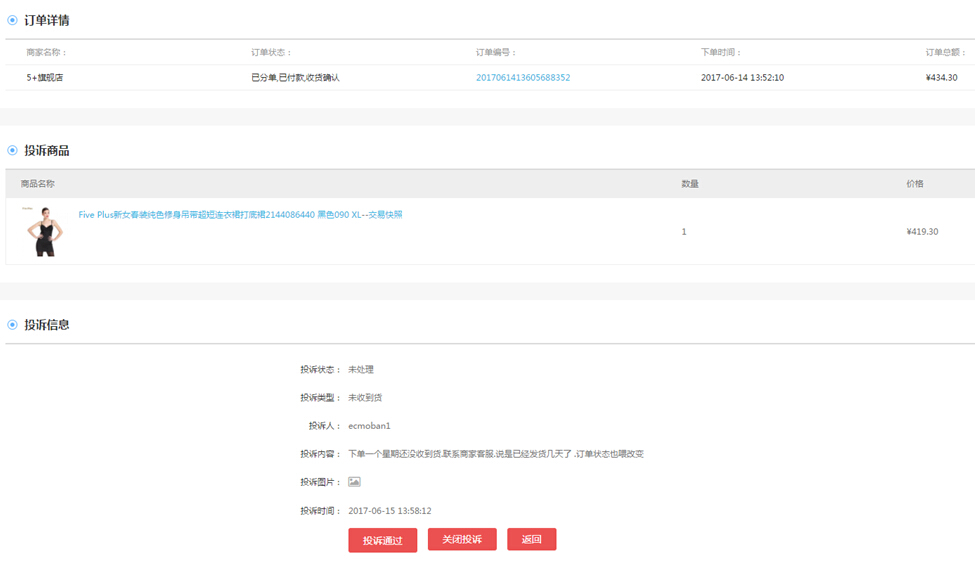Click the 订单状态 label
This screenshot has width=975, height=568.
pyautogui.click(x=271, y=52)
